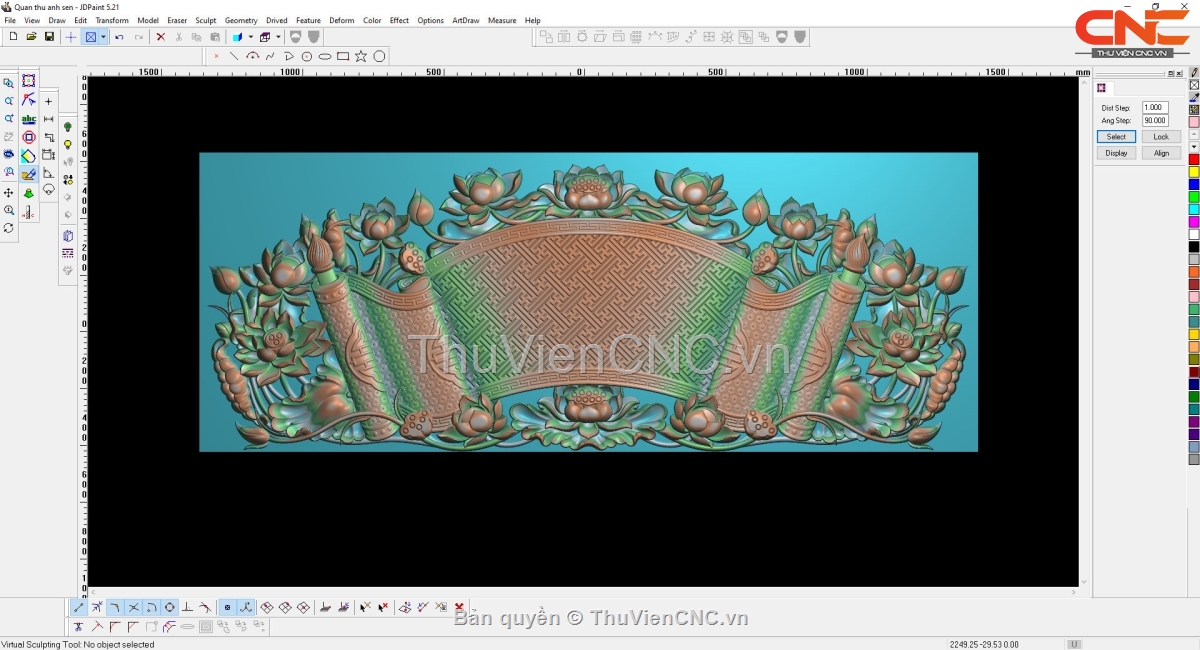Viewport: 1200px width, 650px height.
Task: Toggle the green light bulb icon
Action: point(68,128)
